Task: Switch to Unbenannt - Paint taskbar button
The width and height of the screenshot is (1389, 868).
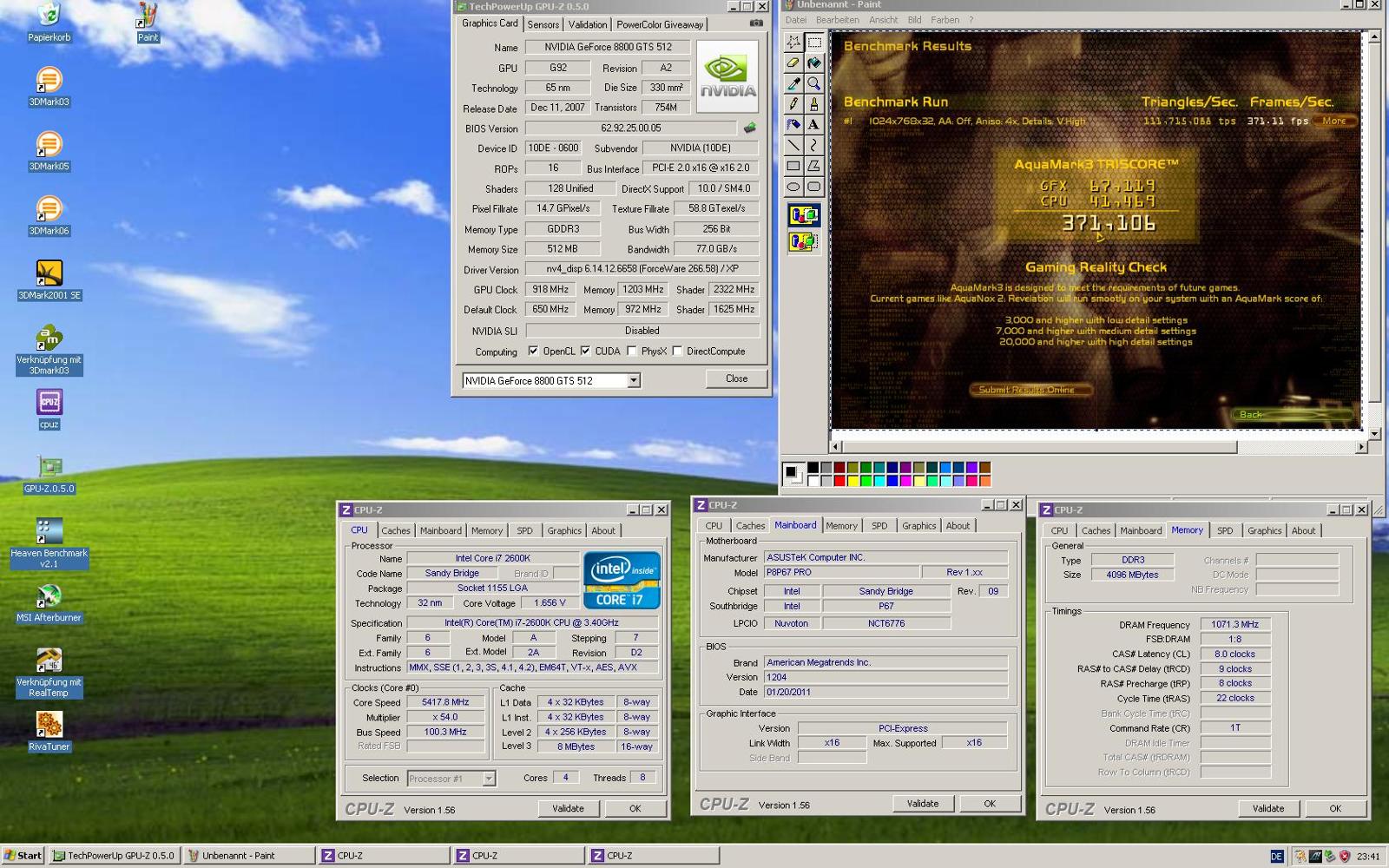Action: 249,855
